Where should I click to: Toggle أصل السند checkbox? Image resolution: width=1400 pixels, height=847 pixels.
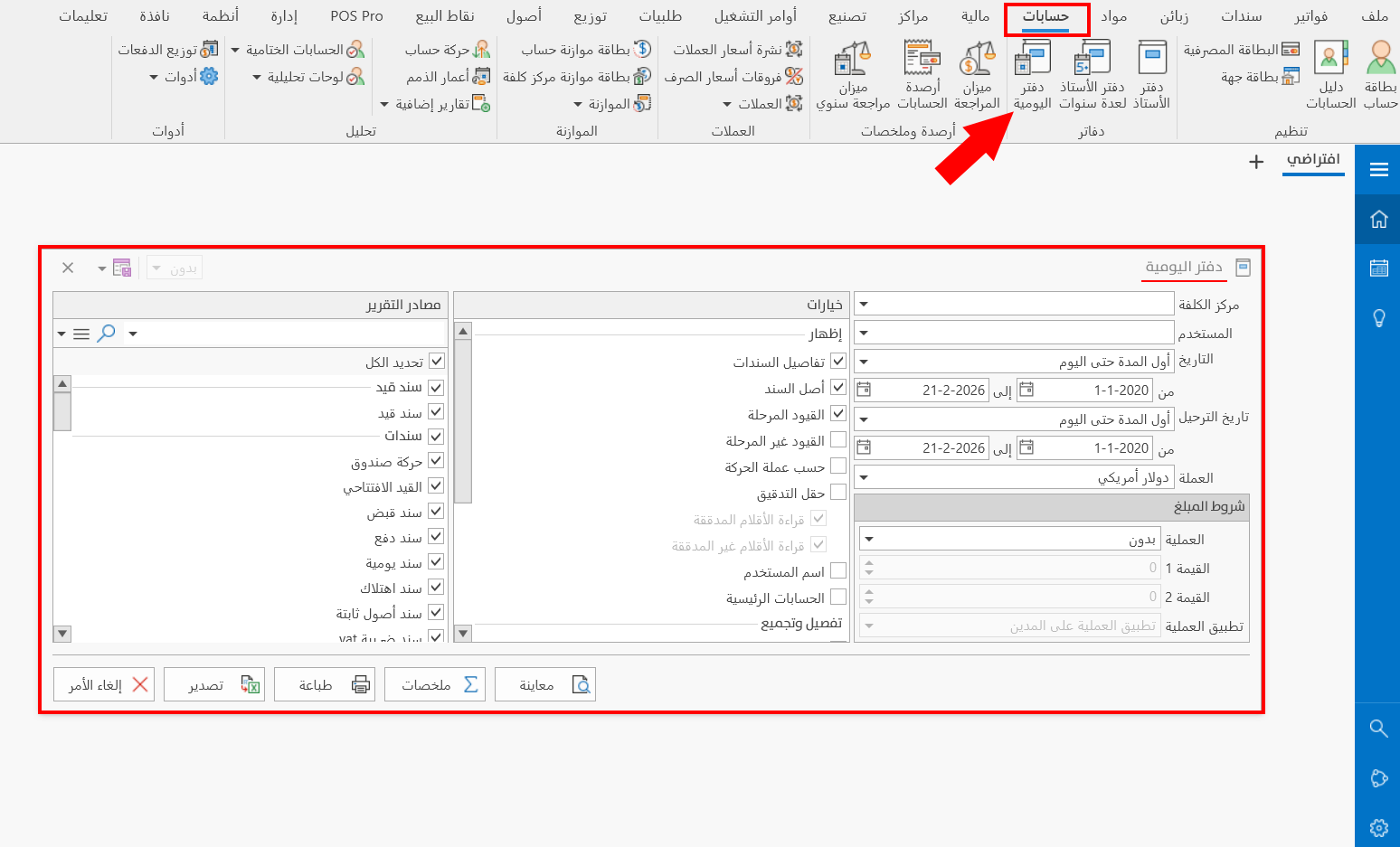pyautogui.click(x=838, y=388)
